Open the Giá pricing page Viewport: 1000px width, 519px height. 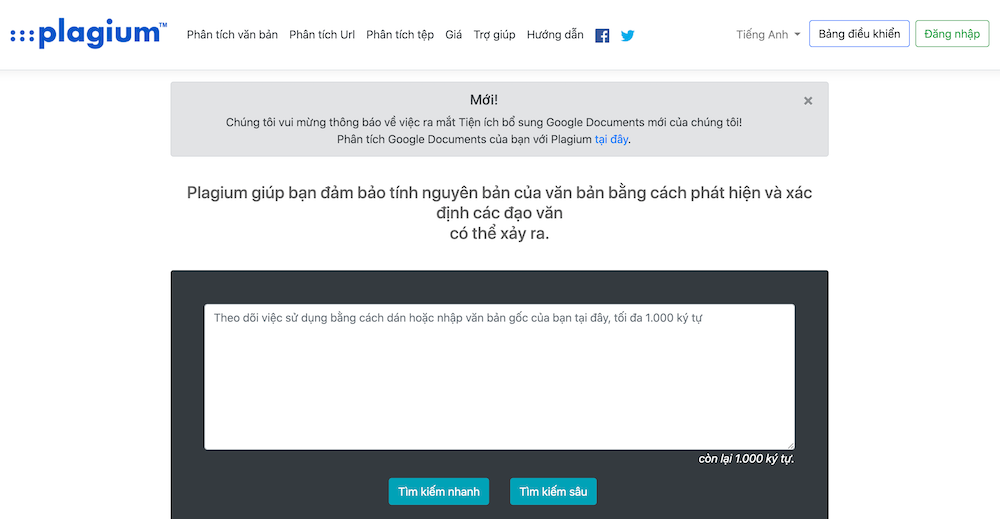point(453,34)
